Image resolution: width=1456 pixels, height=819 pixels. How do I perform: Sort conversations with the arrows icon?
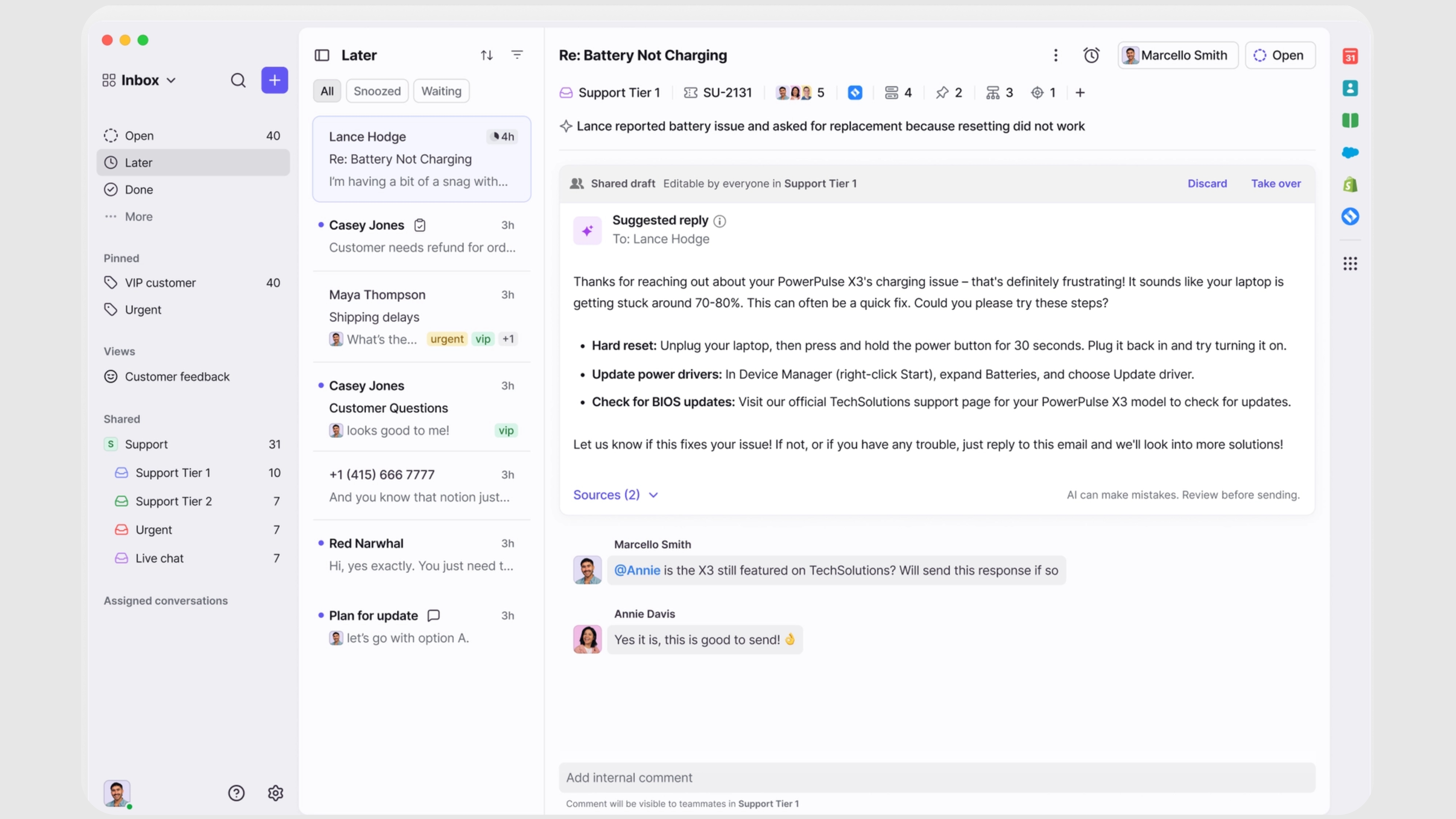pos(487,55)
